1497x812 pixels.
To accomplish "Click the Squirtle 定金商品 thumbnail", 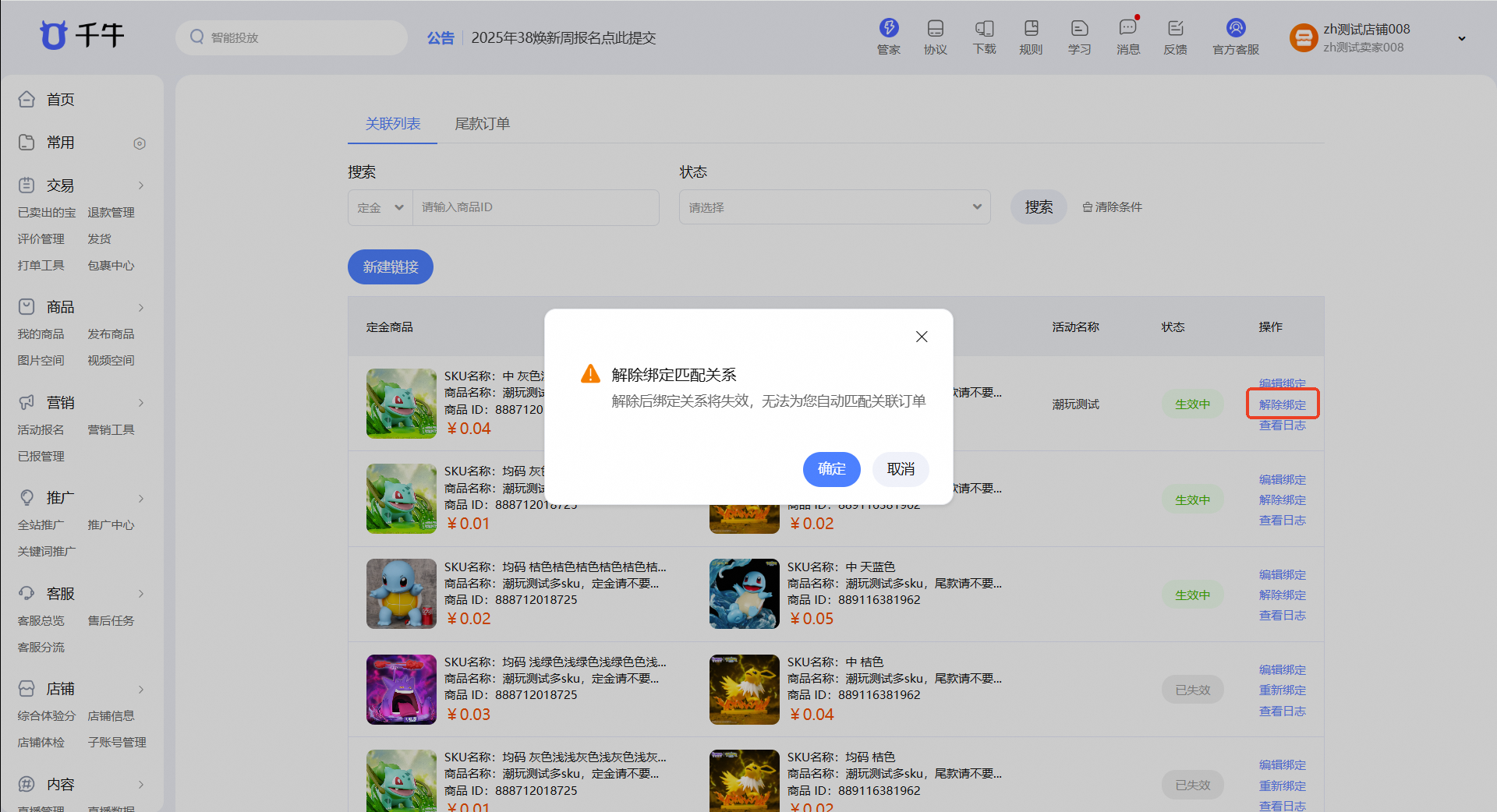I will tap(402, 594).
